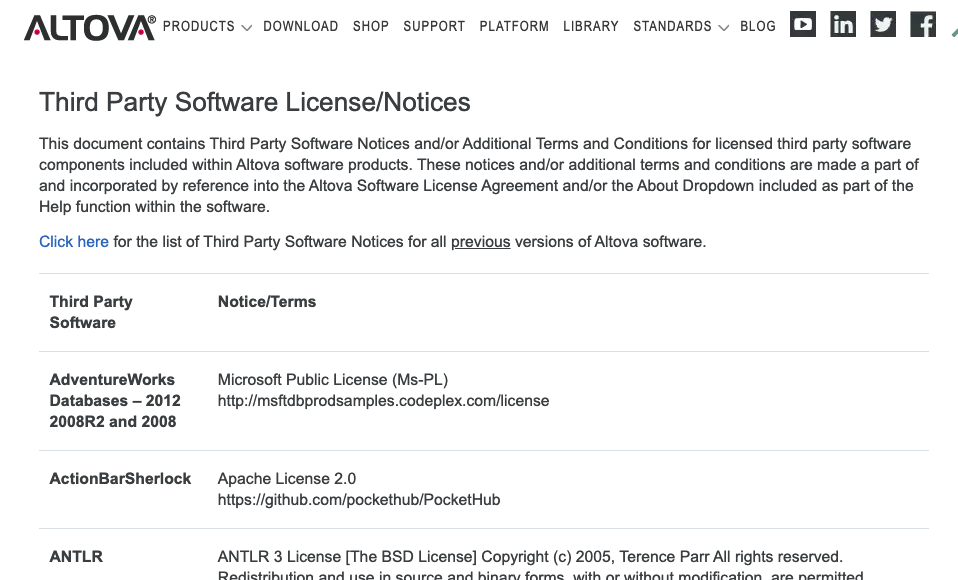
Task: Expand the Standards menu chevron
Action: click(x=723, y=28)
